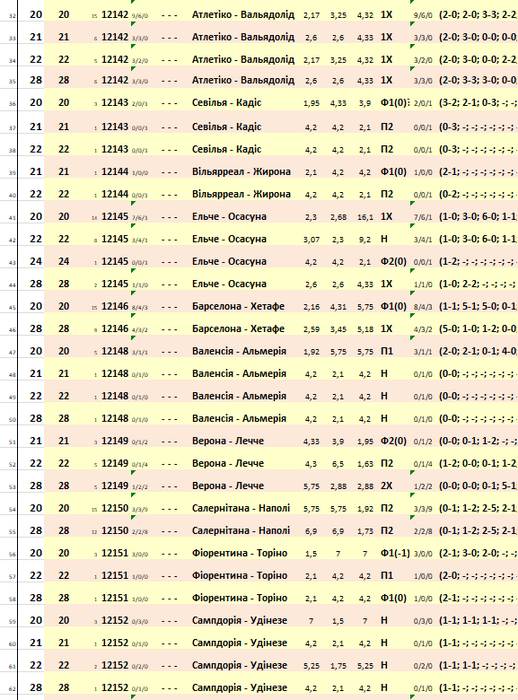
Task: Select Ф2(0) prediction in row 51
Action: pos(394,441)
